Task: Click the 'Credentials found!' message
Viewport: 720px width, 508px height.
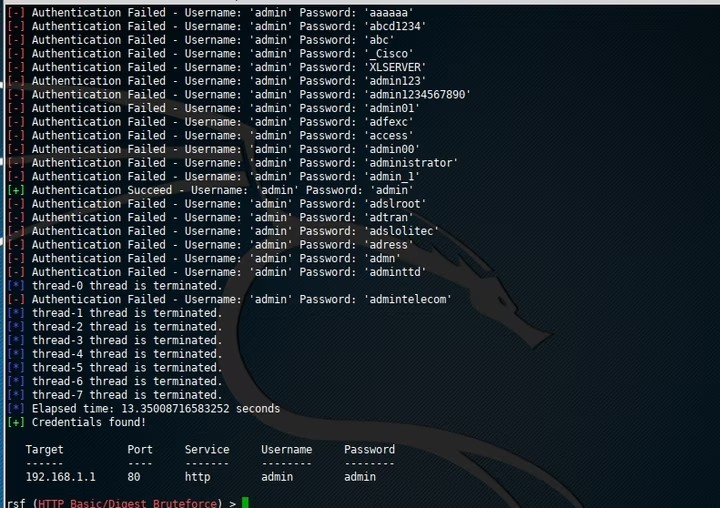Action: [89, 422]
